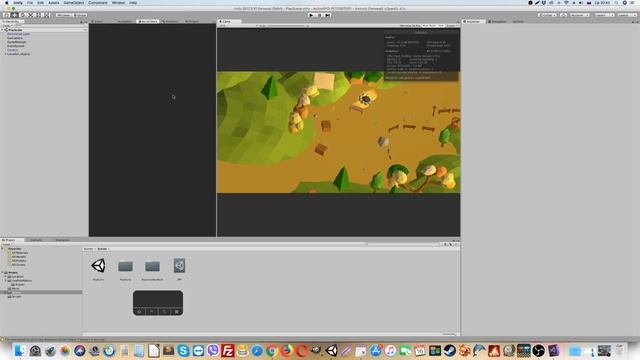
Task: Switch to the Services tab
Action: pyautogui.click(x=518, y=21)
